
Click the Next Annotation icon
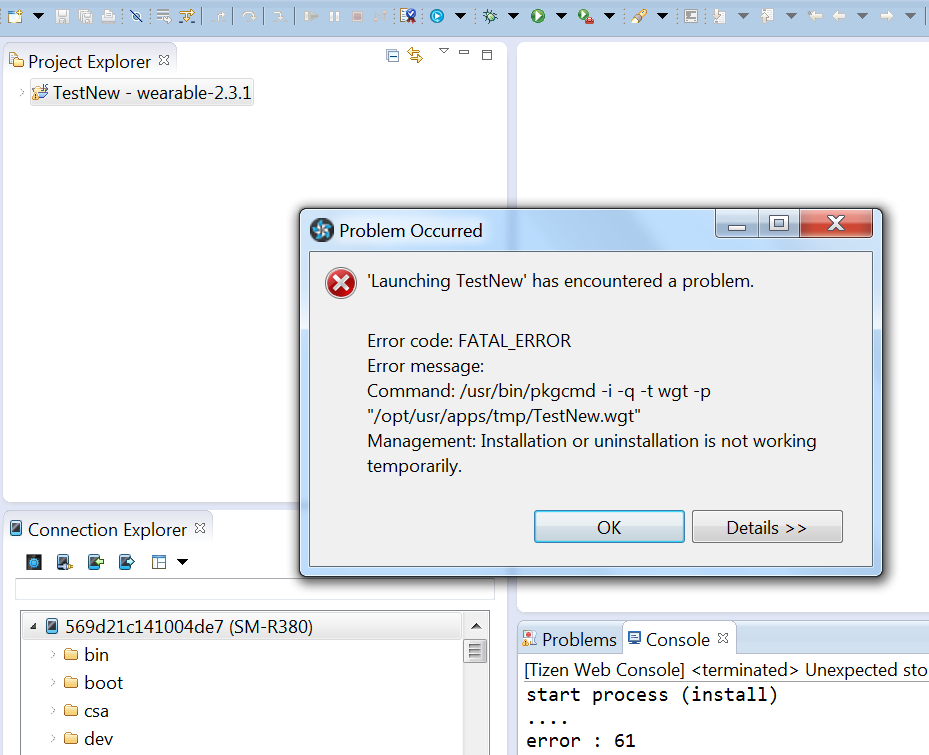[720, 16]
